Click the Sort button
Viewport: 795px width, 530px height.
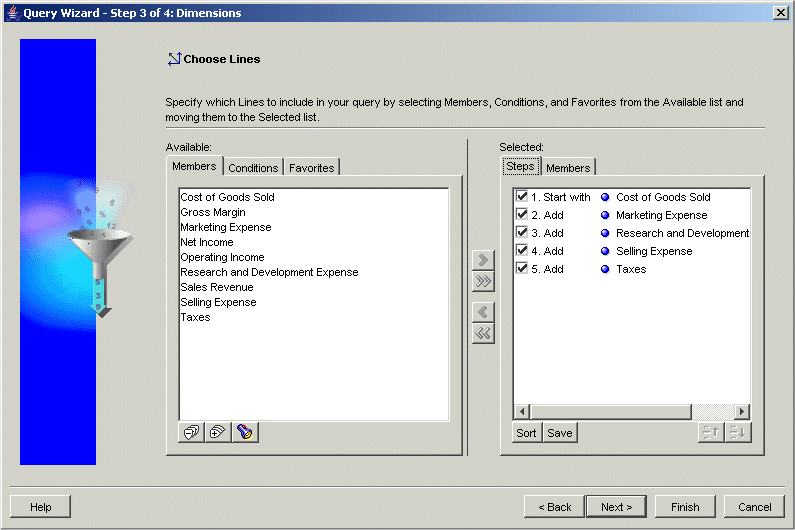tap(526, 433)
